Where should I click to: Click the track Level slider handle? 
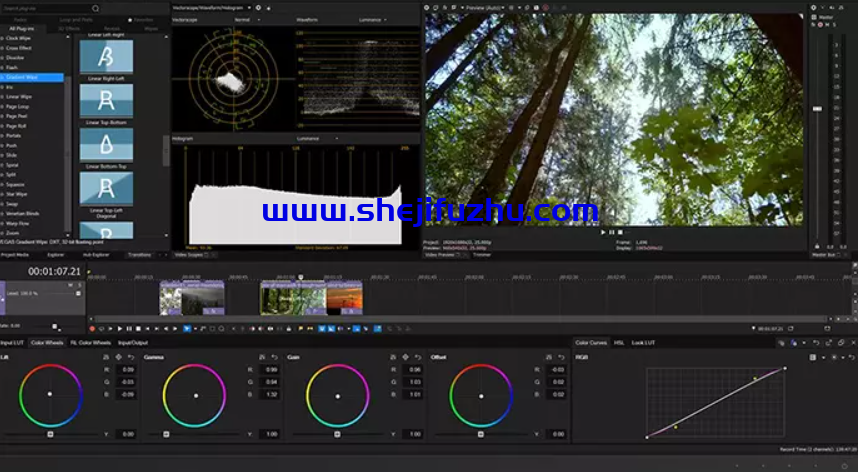pos(78,294)
